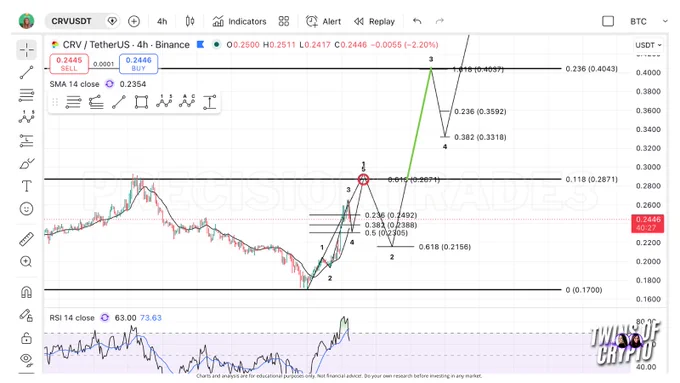Click the SMA 14 close indicator label
Viewport: 680px width, 383px height.
(75, 84)
